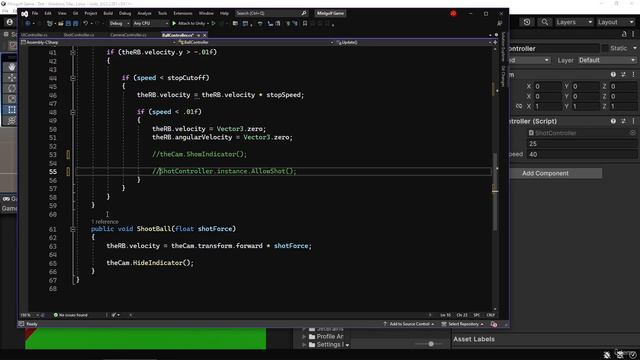Click the bookmark toolbar icon
640x360 pixels.
pyautogui.click(x=305, y=24)
